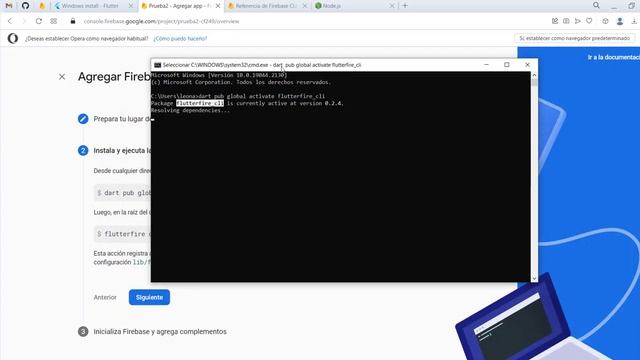
Task: Click the cmd scrollbar down arrow
Action: click(534, 278)
